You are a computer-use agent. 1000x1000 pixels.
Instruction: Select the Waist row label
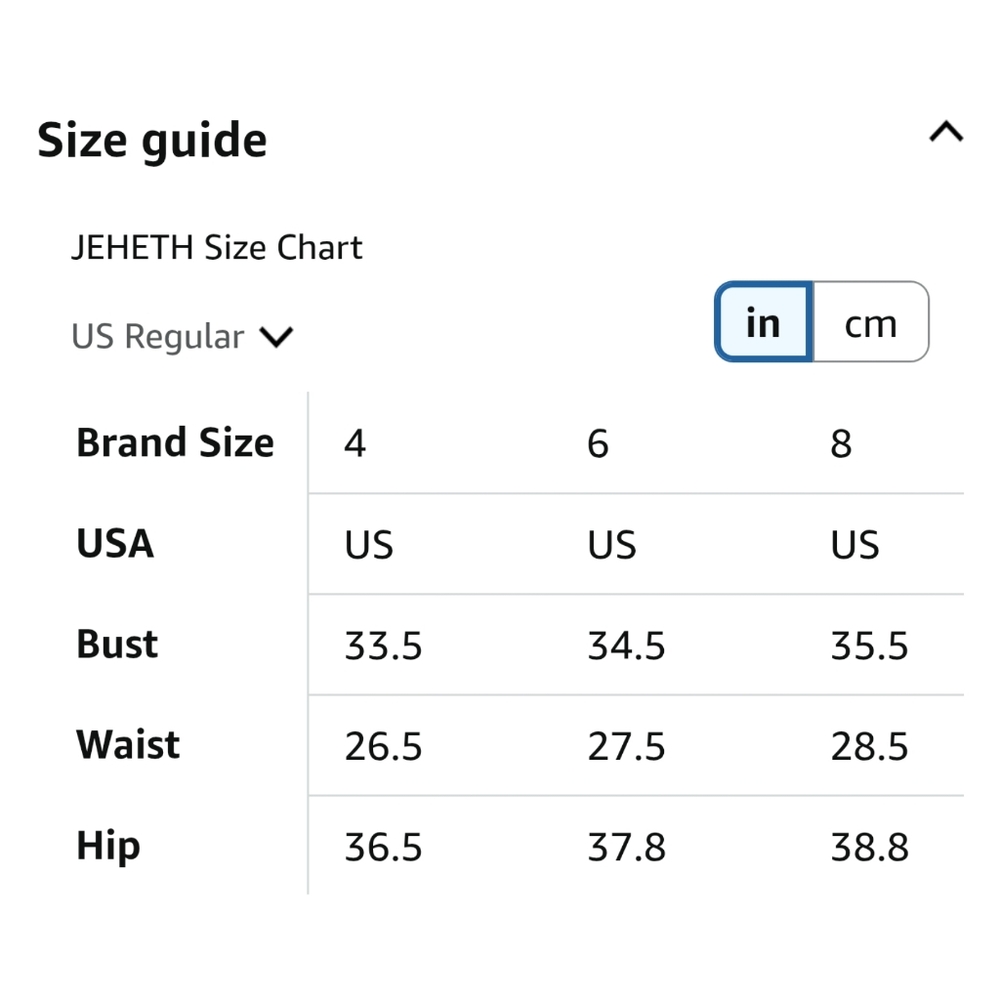(x=128, y=744)
